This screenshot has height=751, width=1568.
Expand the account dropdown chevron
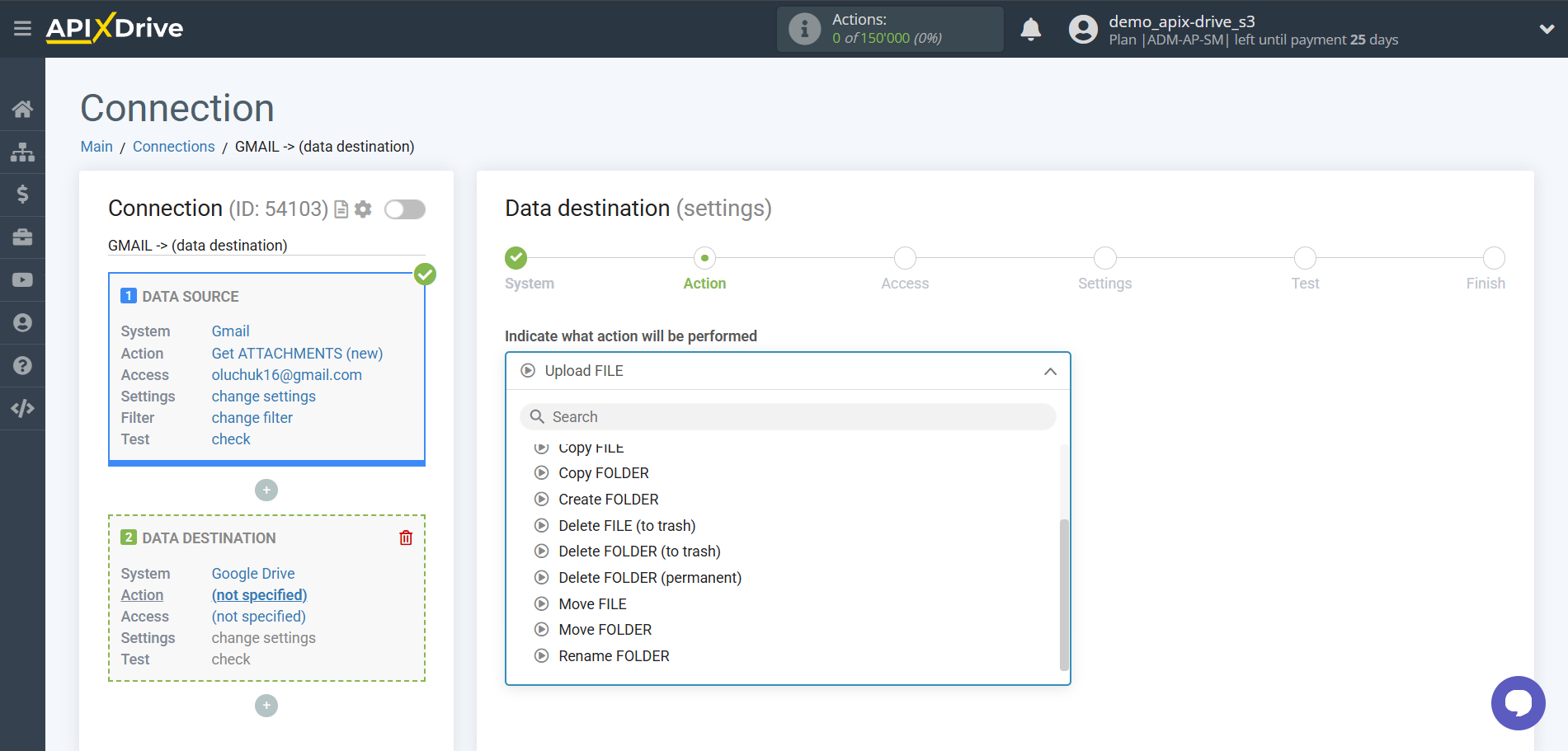[1547, 29]
